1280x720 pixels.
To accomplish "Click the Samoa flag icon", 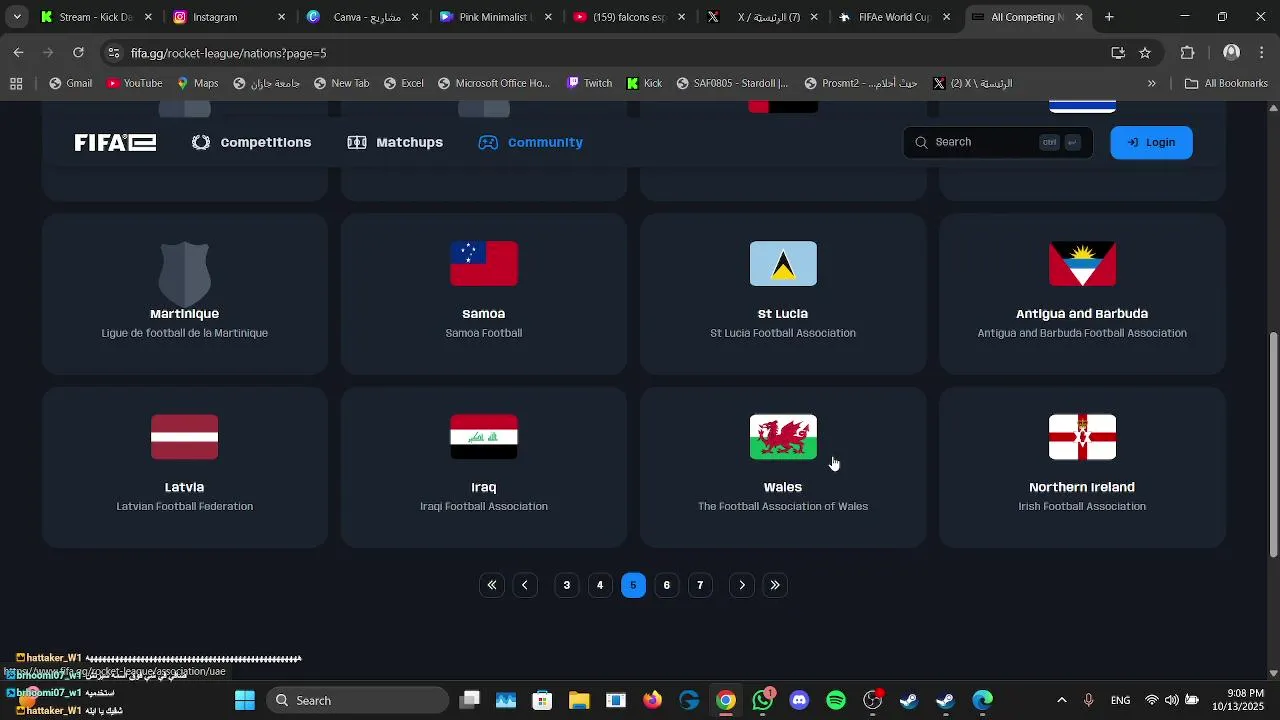I will tap(484, 264).
